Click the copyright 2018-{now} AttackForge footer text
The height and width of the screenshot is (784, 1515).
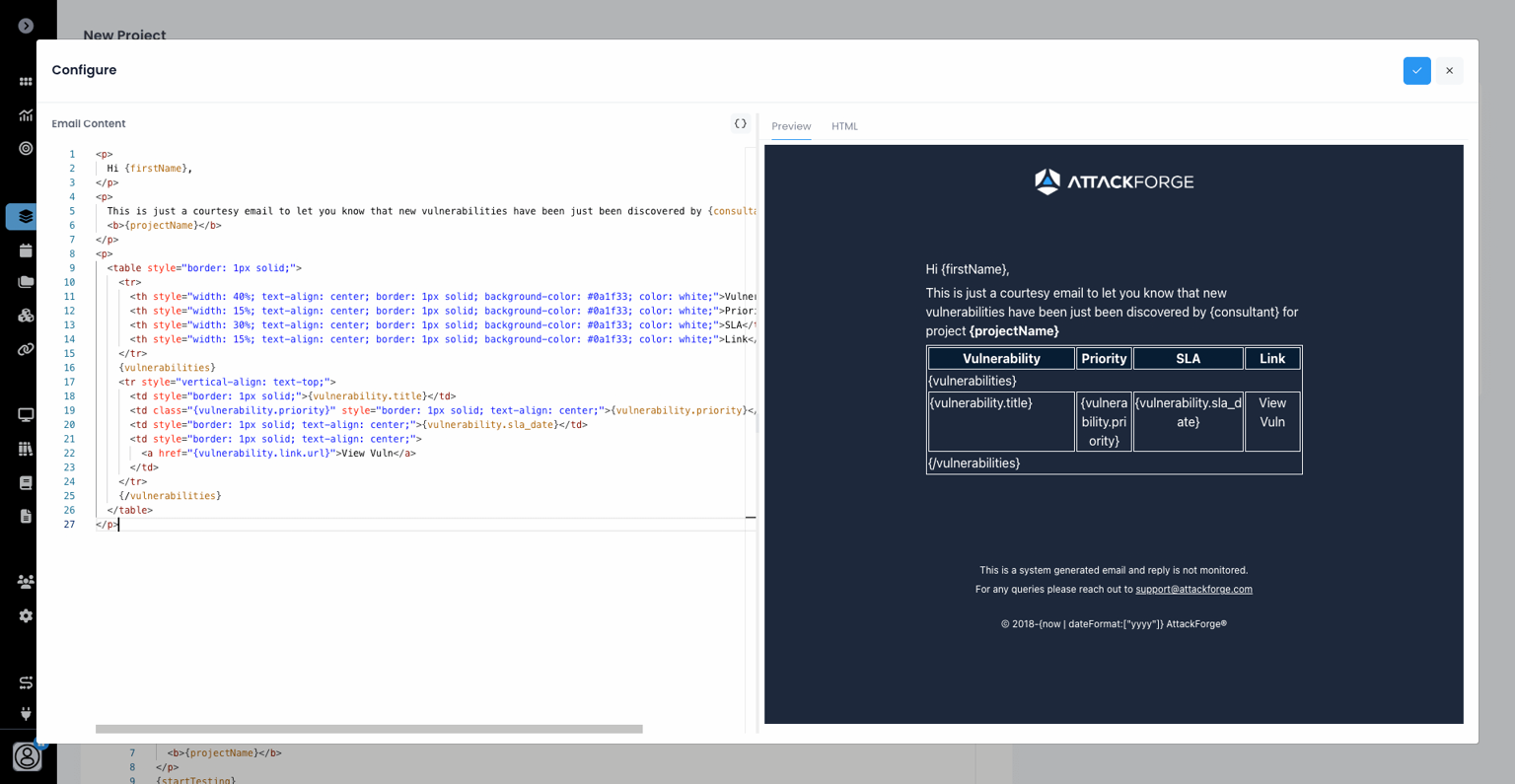tap(1114, 624)
